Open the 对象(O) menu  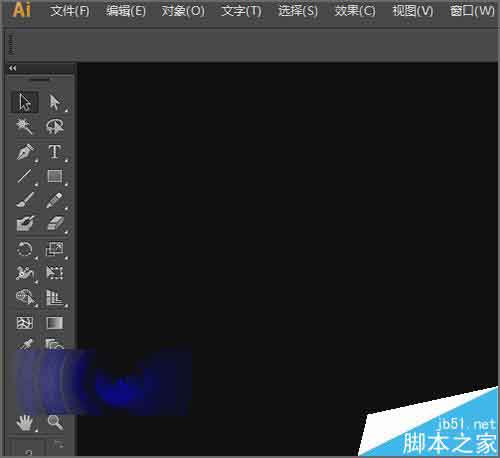pos(183,11)
